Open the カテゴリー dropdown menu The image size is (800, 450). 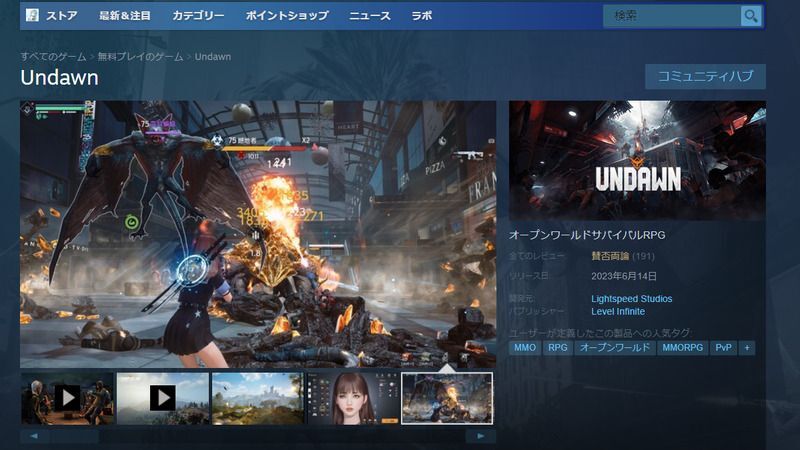(x=198, y=16)
